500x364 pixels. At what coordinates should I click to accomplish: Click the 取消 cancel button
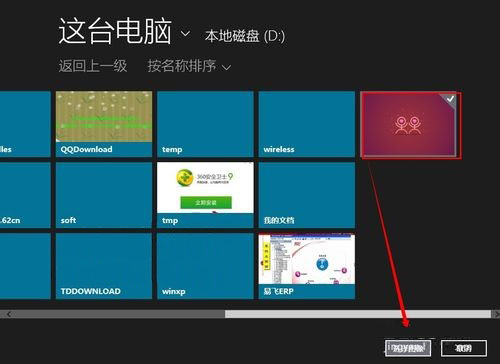pyautogui.click(x=464, y=348)
